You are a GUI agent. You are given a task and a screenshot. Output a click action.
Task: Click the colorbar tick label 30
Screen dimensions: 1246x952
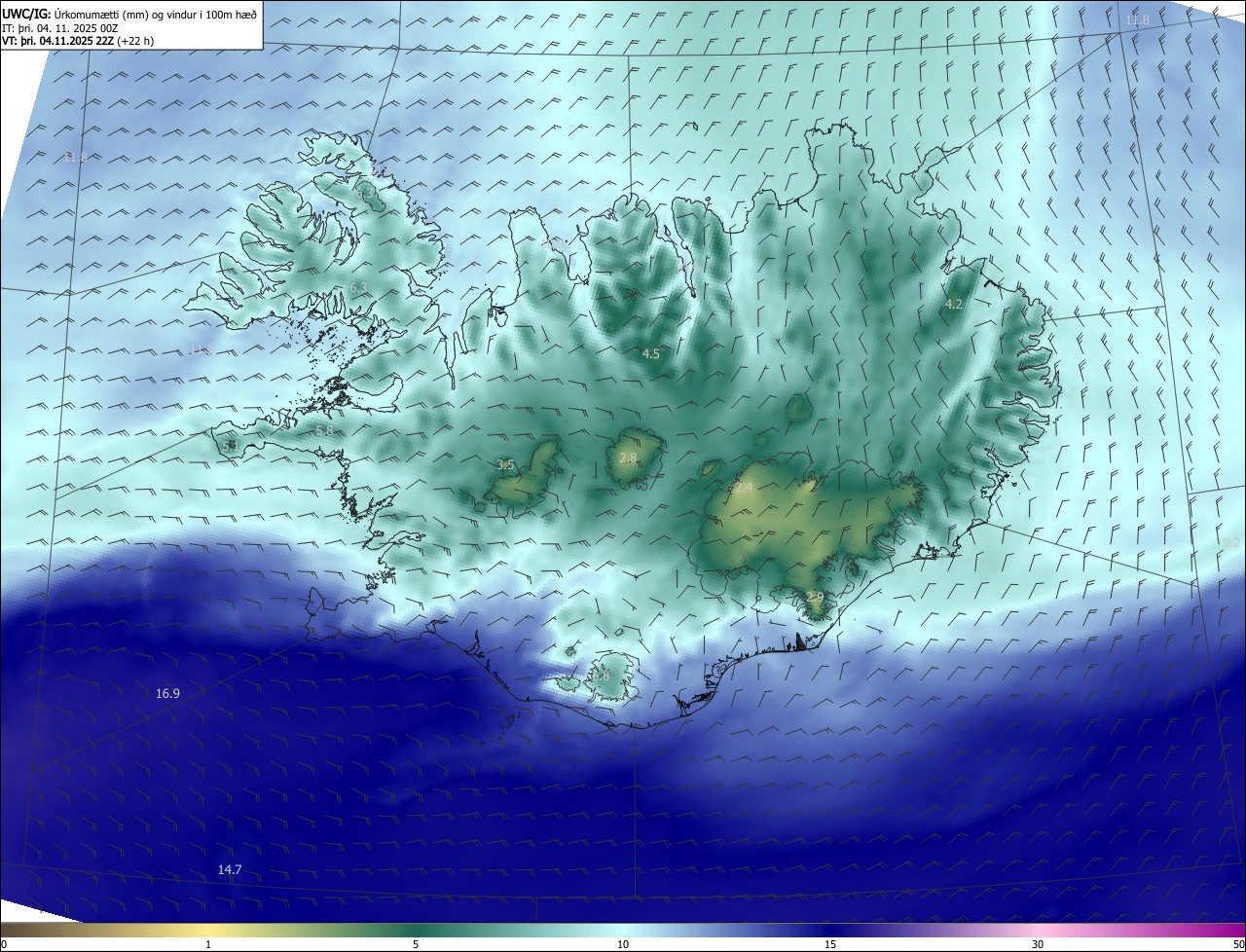[x=1038, y=944]
